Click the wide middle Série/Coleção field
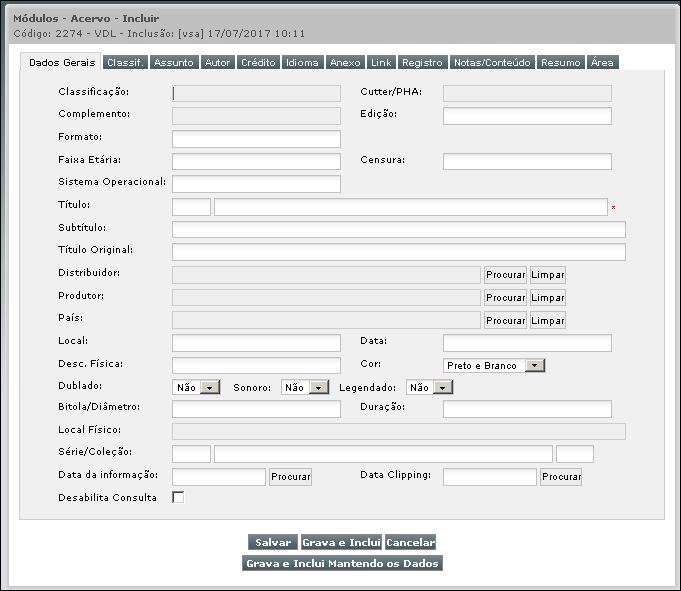 click(x=383, y=454)
